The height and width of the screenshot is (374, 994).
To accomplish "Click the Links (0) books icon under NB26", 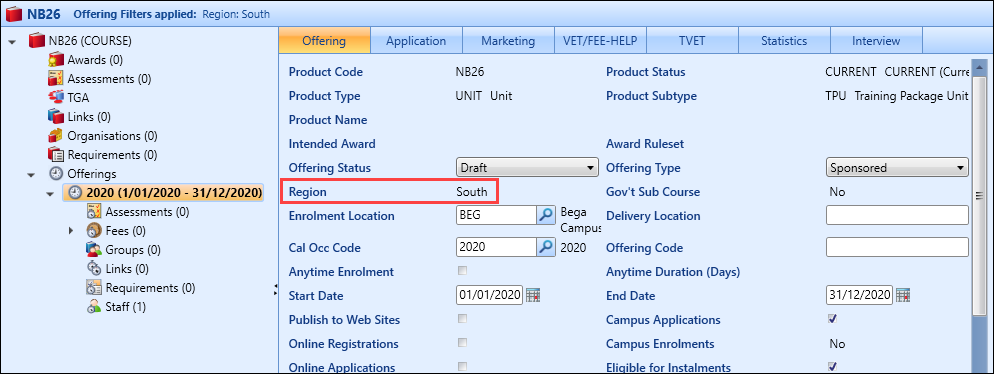I will 56,117.
